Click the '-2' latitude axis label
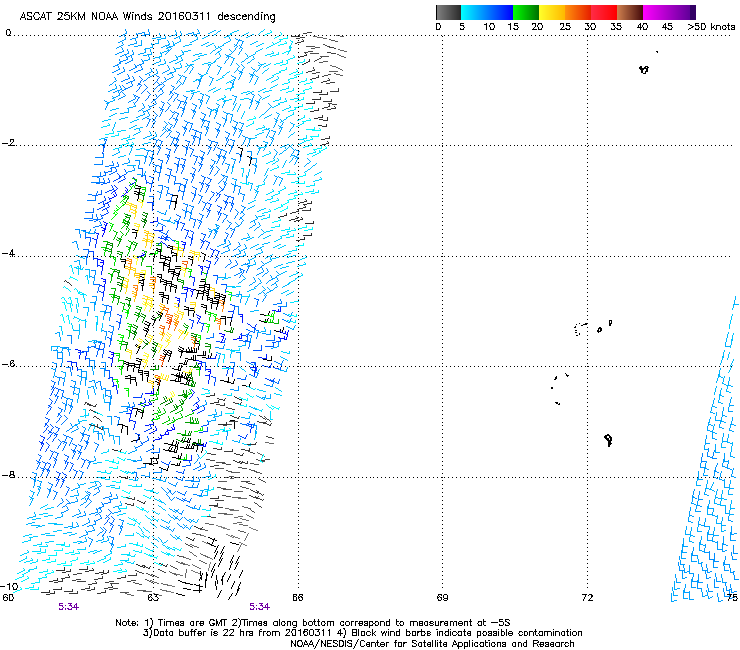The width and height of the screenshot is (740, 650). point(8,143)
